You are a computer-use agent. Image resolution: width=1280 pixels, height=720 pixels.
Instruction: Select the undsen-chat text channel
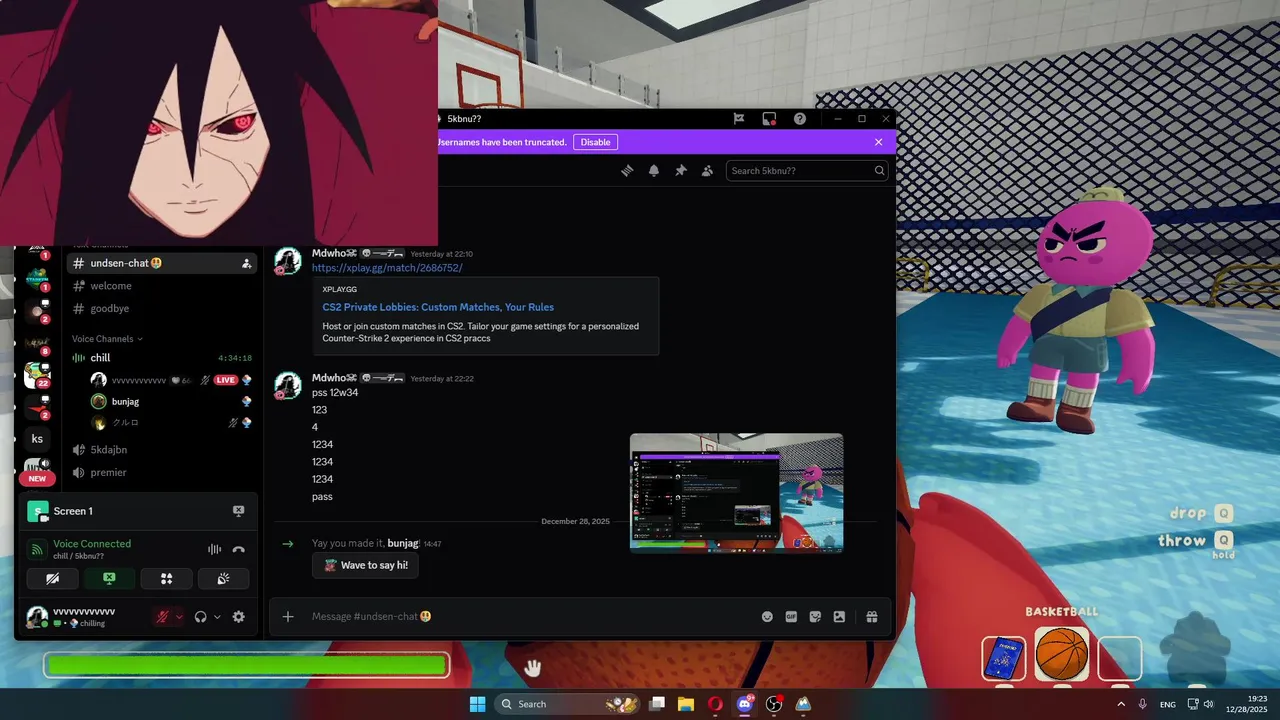pyautogui.click(x=162, y=263)
